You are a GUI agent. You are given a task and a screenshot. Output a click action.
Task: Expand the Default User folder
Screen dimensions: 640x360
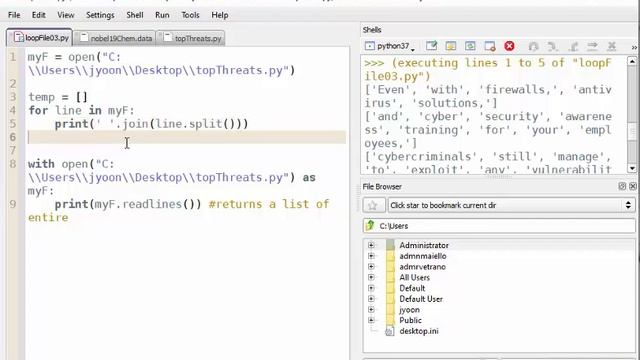(371, 299)
